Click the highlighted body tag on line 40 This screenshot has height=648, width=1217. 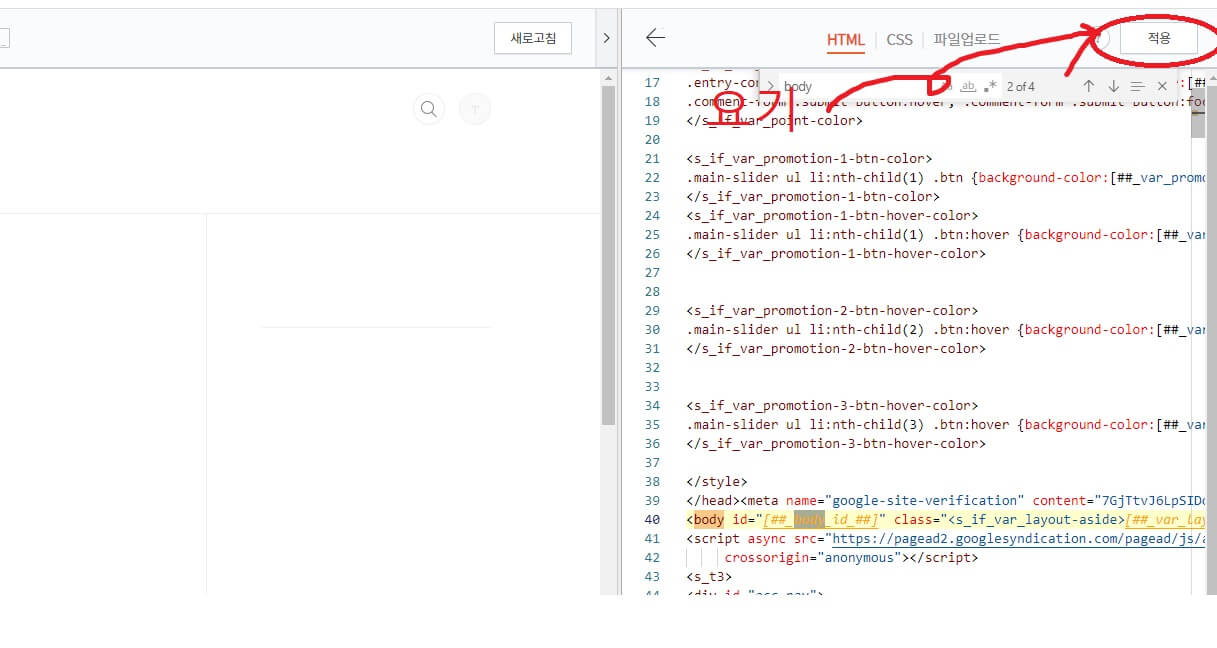(709, 519)
